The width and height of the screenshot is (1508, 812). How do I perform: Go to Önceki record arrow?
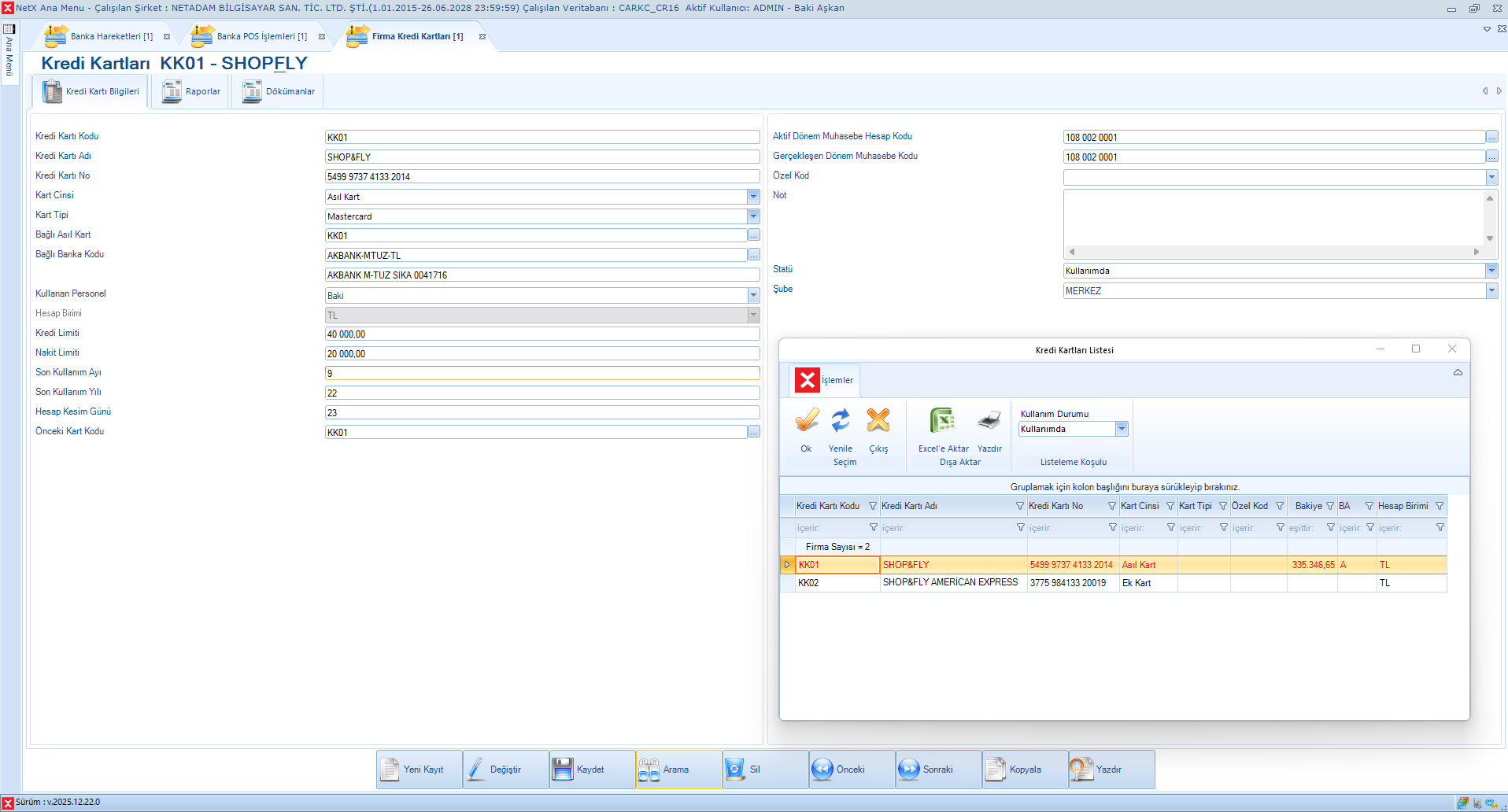pos(822,769)
